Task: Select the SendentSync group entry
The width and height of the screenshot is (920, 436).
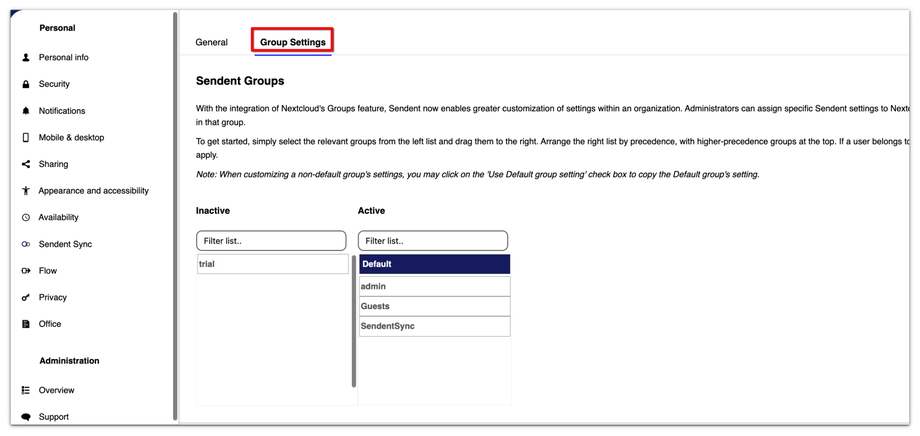Action: point(434,327)
